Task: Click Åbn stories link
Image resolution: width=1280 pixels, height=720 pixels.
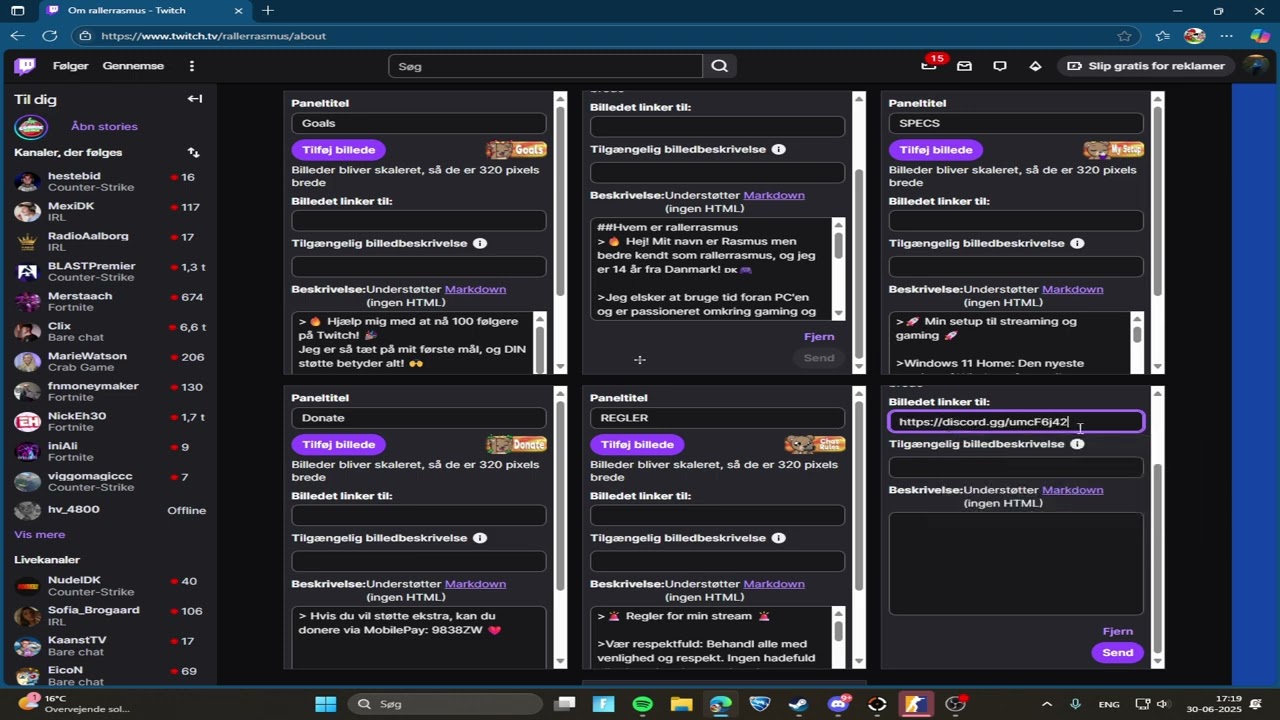Action: [x=104, y=127]
